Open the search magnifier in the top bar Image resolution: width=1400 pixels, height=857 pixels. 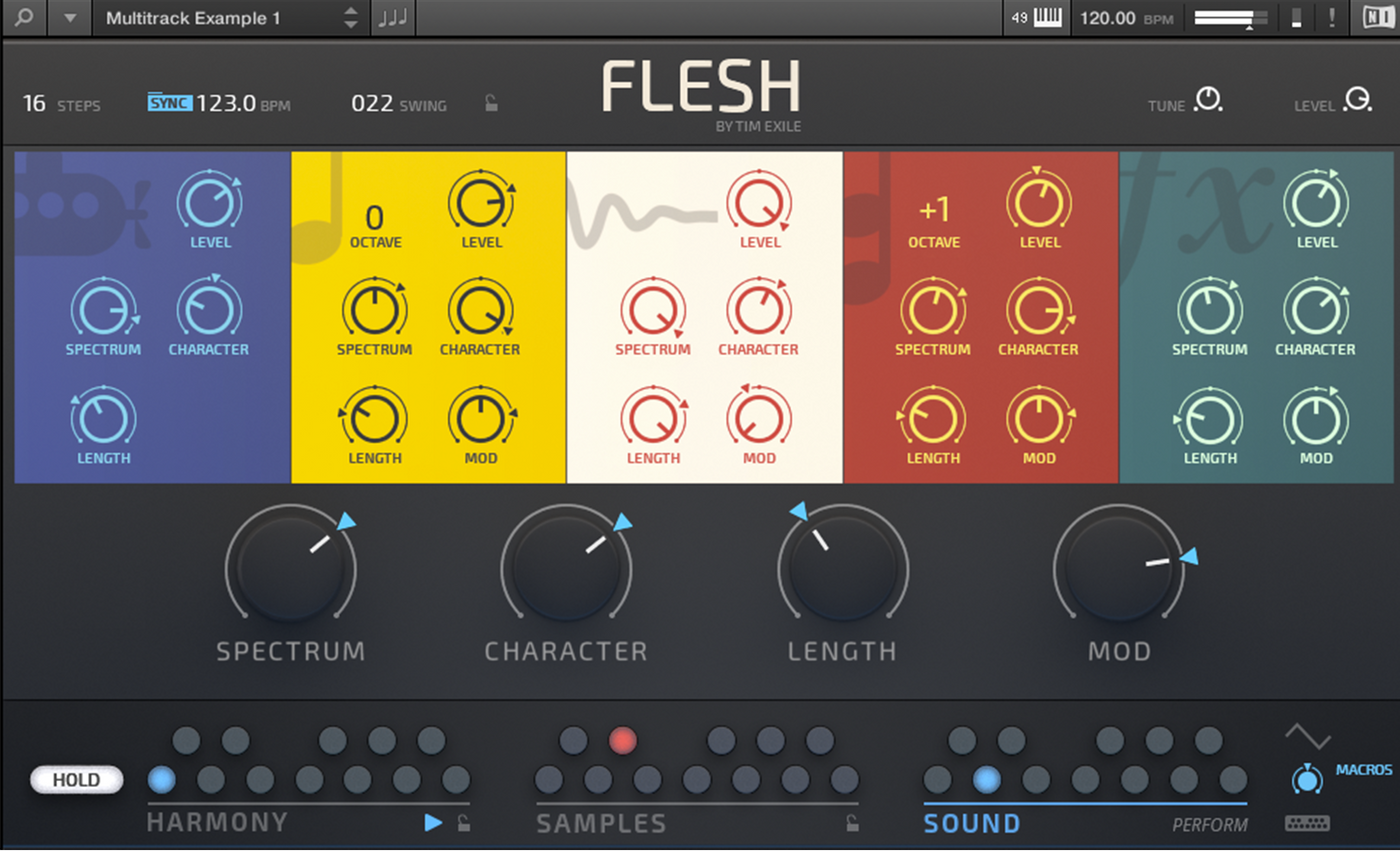(24, 18)
